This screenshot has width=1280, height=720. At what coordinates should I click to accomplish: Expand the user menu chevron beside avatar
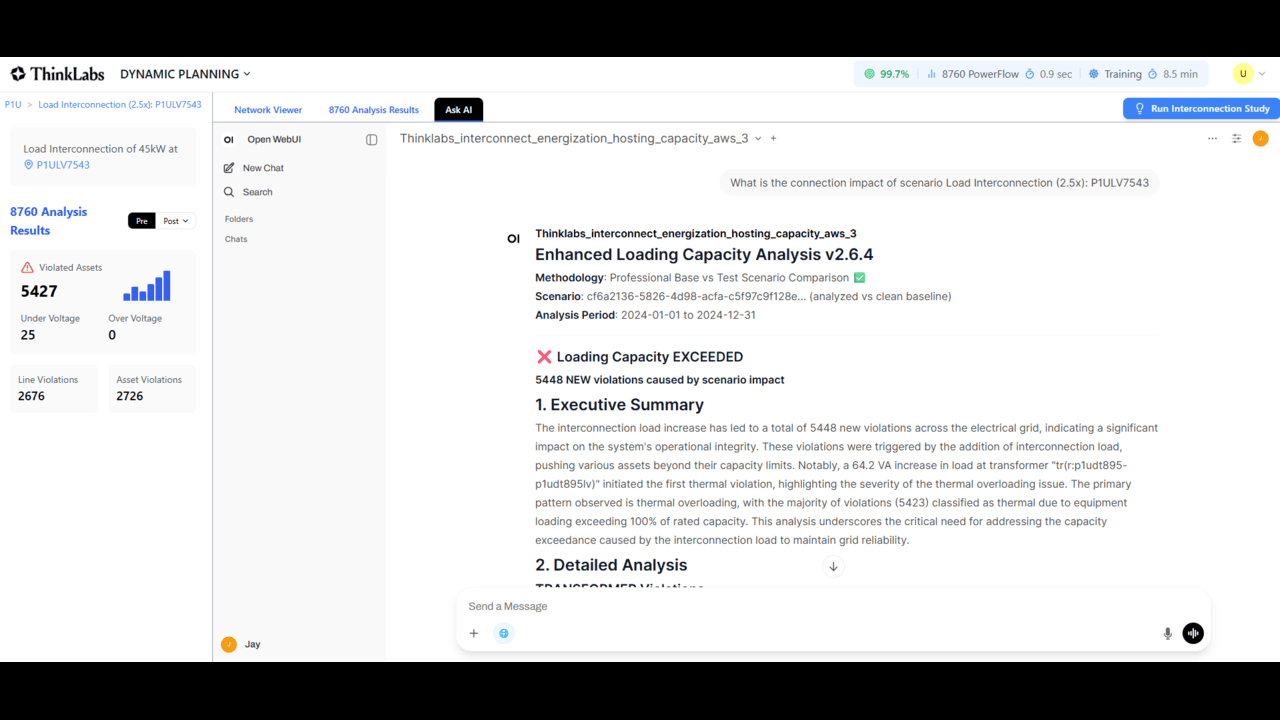[x=1262, y=74]
